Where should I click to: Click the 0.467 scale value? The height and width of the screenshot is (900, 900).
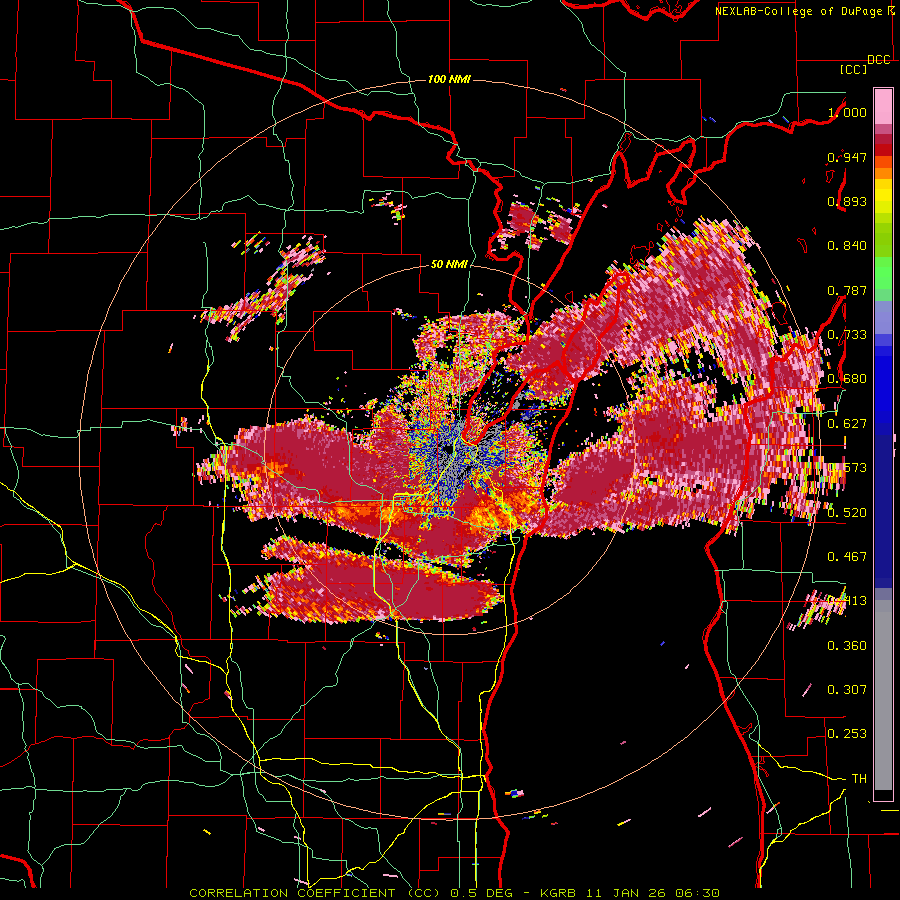pyautogui.click(x=847, y=557)
